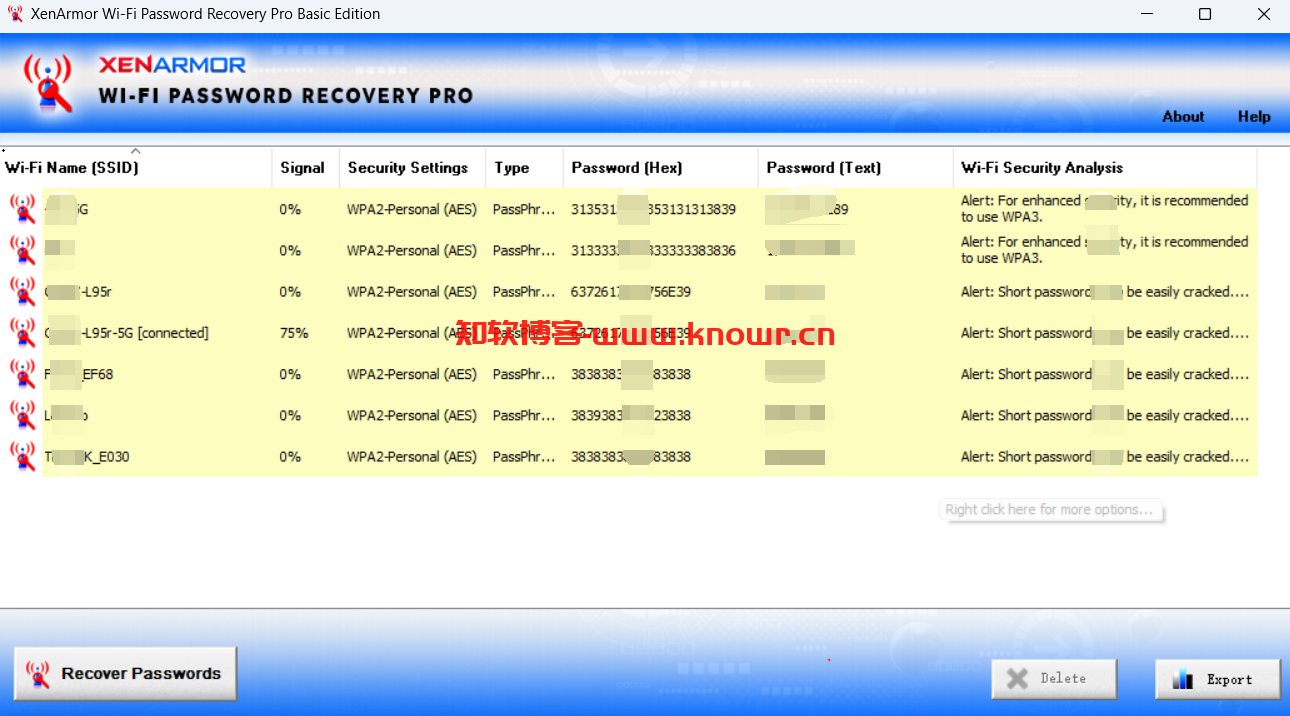Click WPA3 recommendation alert in second row
Viewport: 1290px width, 716px height.
[x=1104, y=250]
